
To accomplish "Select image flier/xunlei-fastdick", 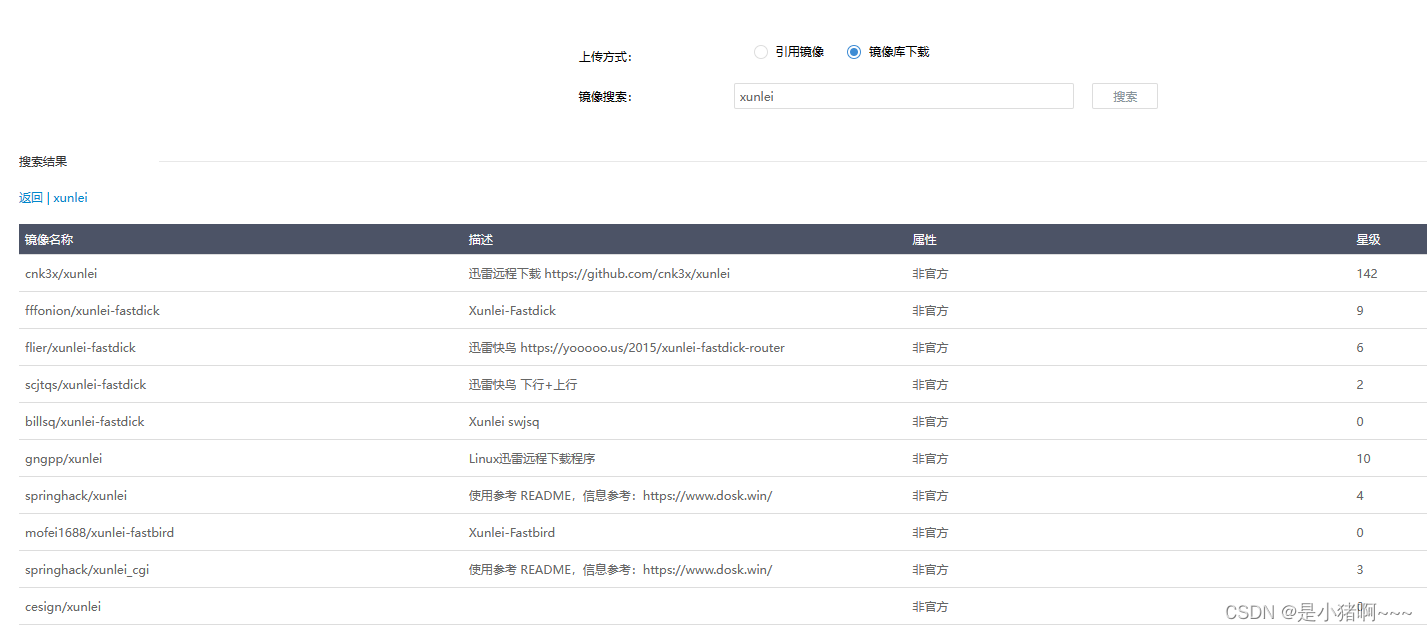I will pyautogui.click(x=80, y=348).
